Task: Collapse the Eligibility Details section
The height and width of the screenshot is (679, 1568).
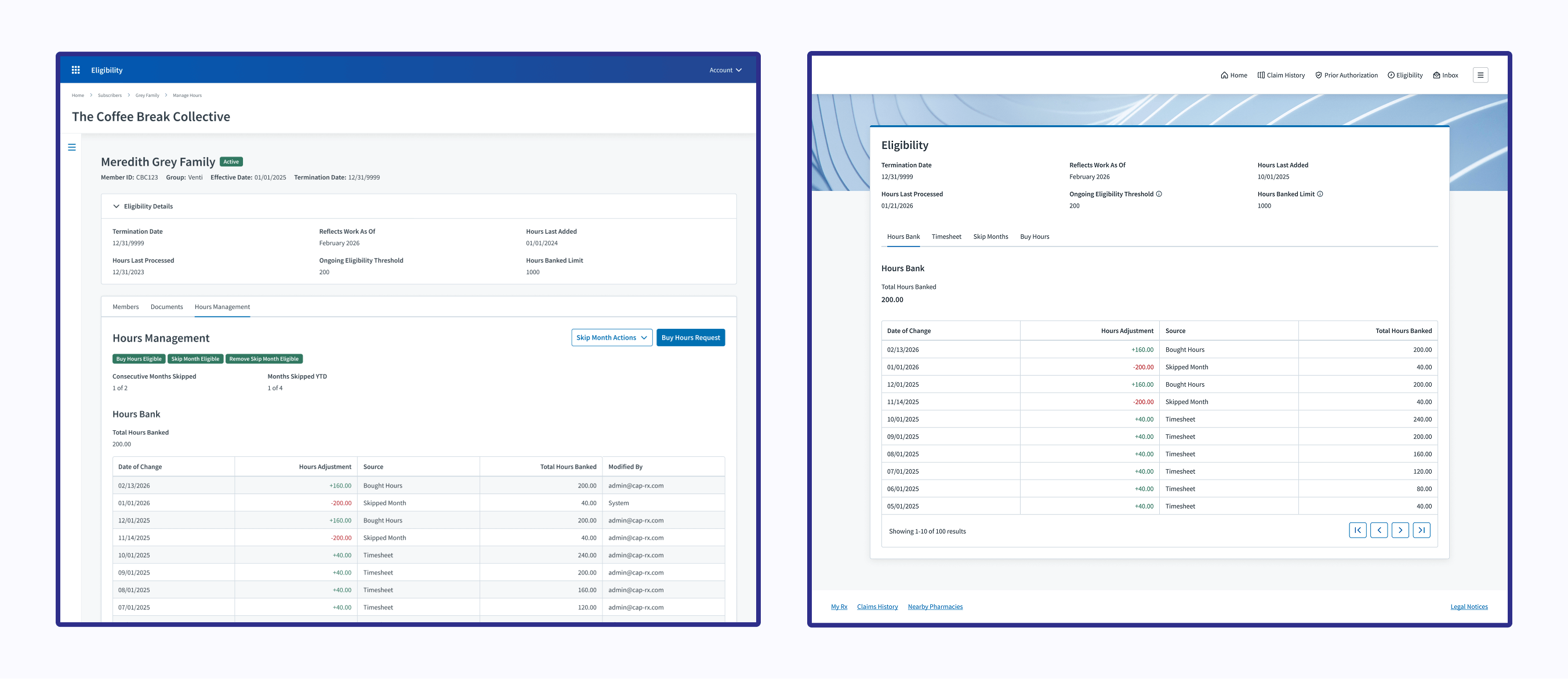Action: [x=116, y=206]
